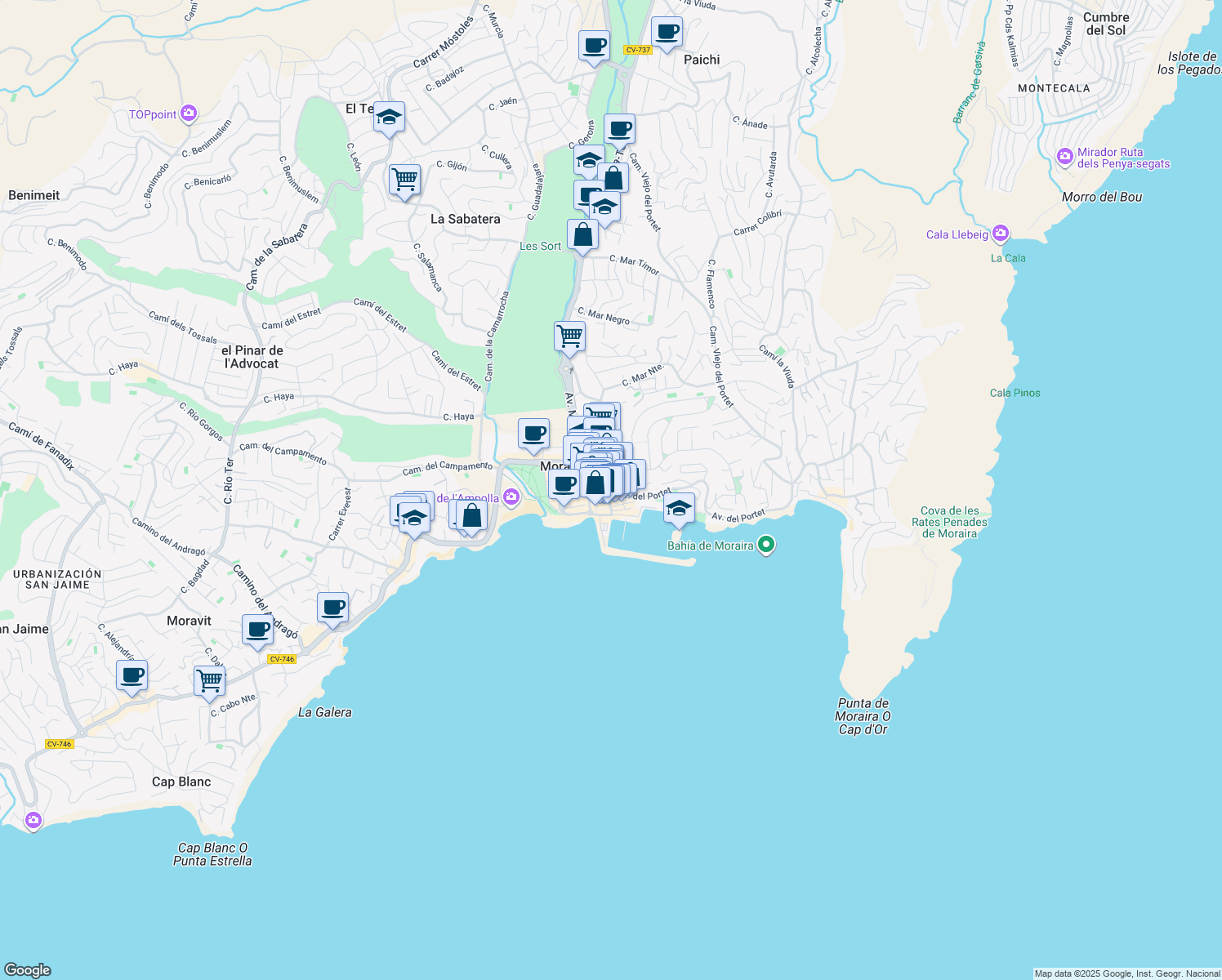Select the Cova de les Rates Penades label

(x=948, y=522)
